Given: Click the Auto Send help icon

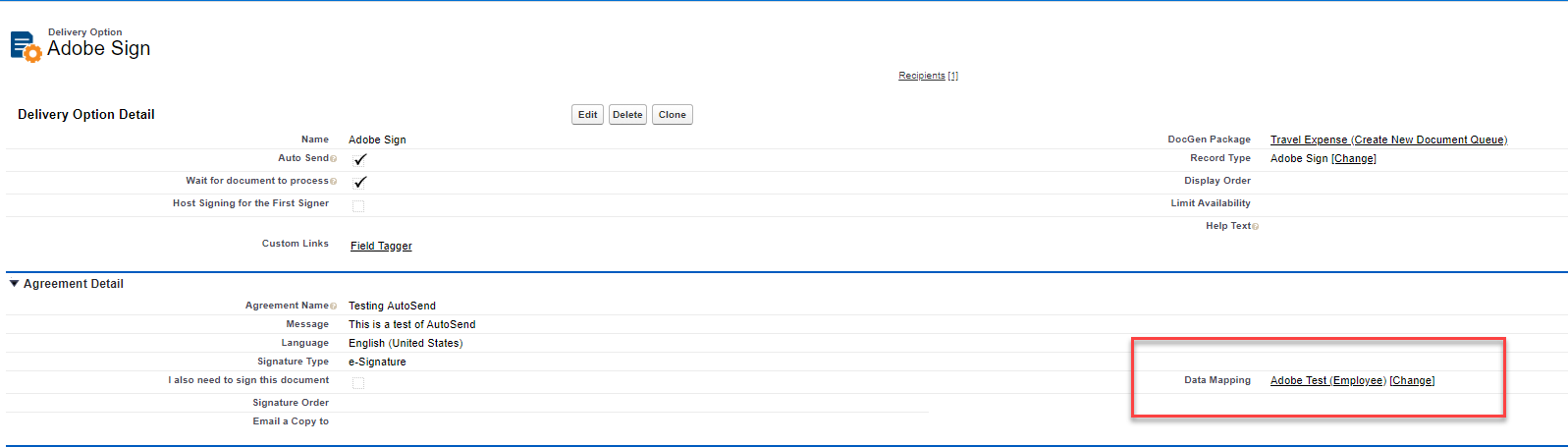Looking at the screenshot, I should [x=334, y=159].
